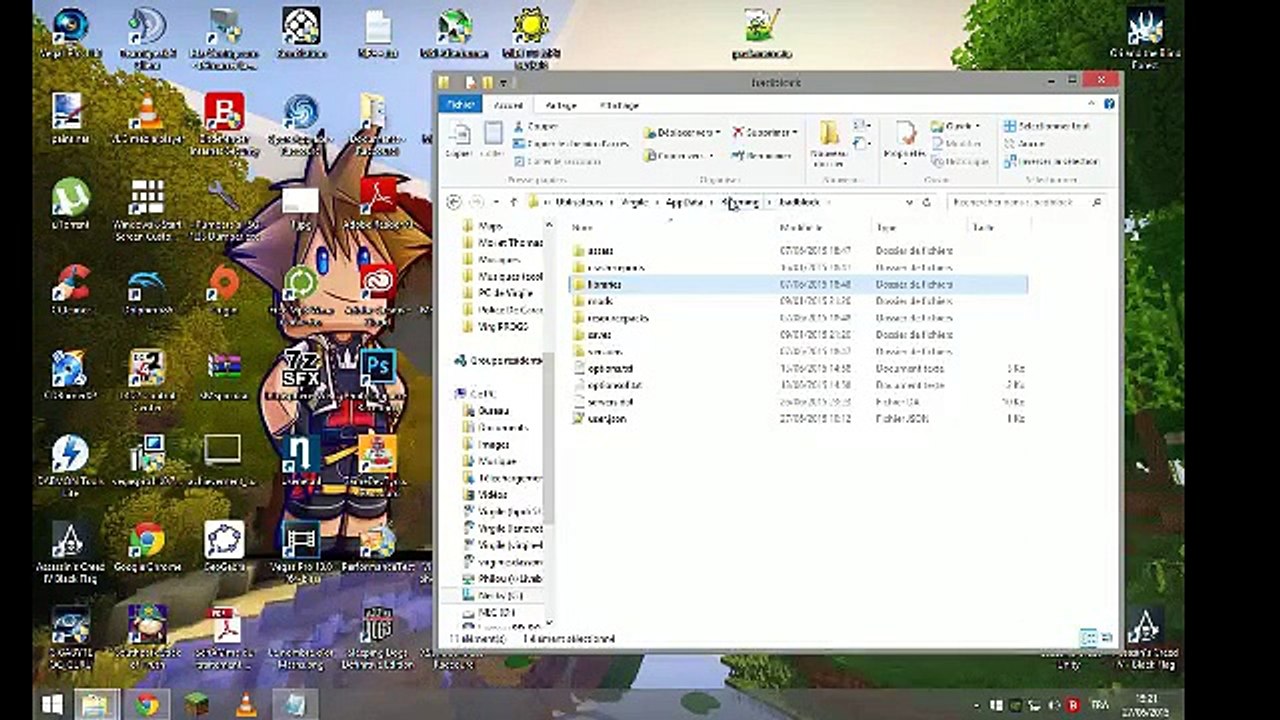Viewport: 1280px width, 720px height.
Task: Click the back arrow in the navigation bar
Action: pyautogui.click(x=455, y=202)
